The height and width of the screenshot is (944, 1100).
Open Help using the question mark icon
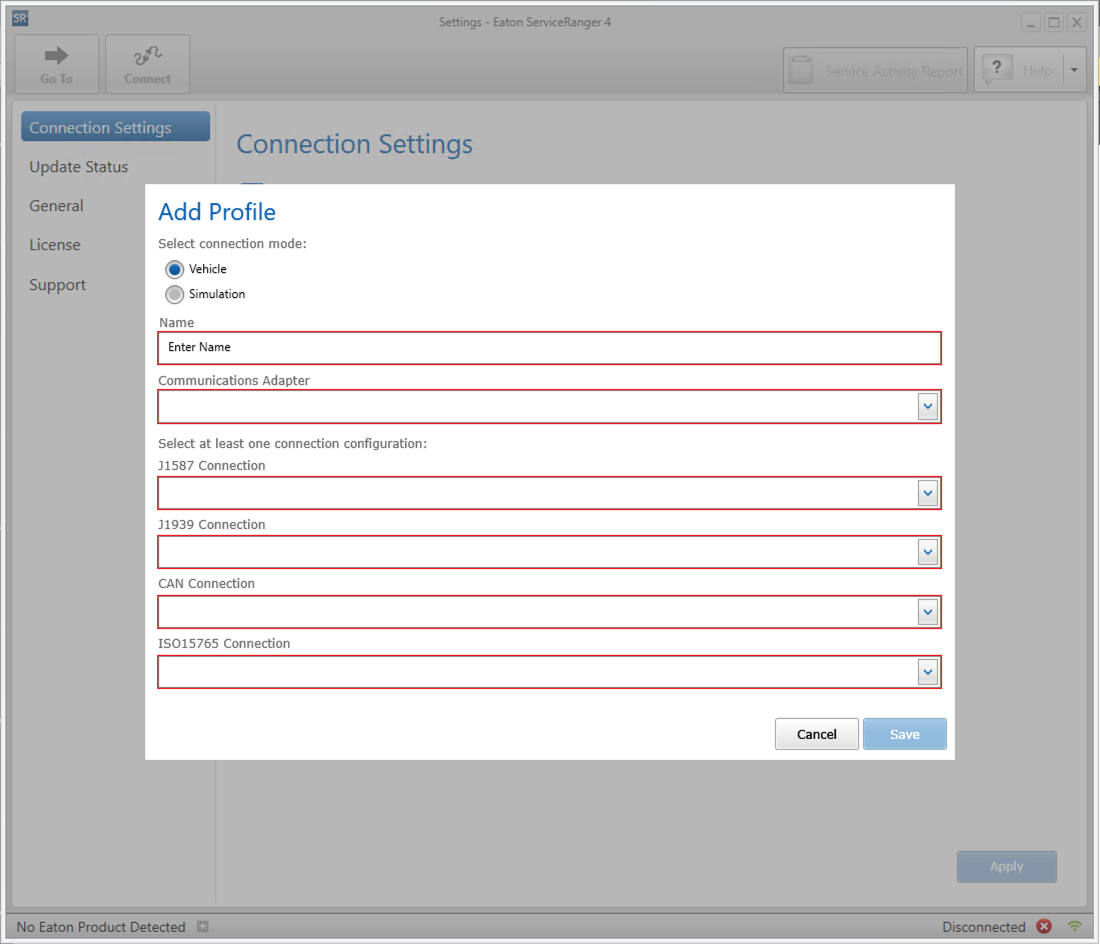(x=997, y=69)
